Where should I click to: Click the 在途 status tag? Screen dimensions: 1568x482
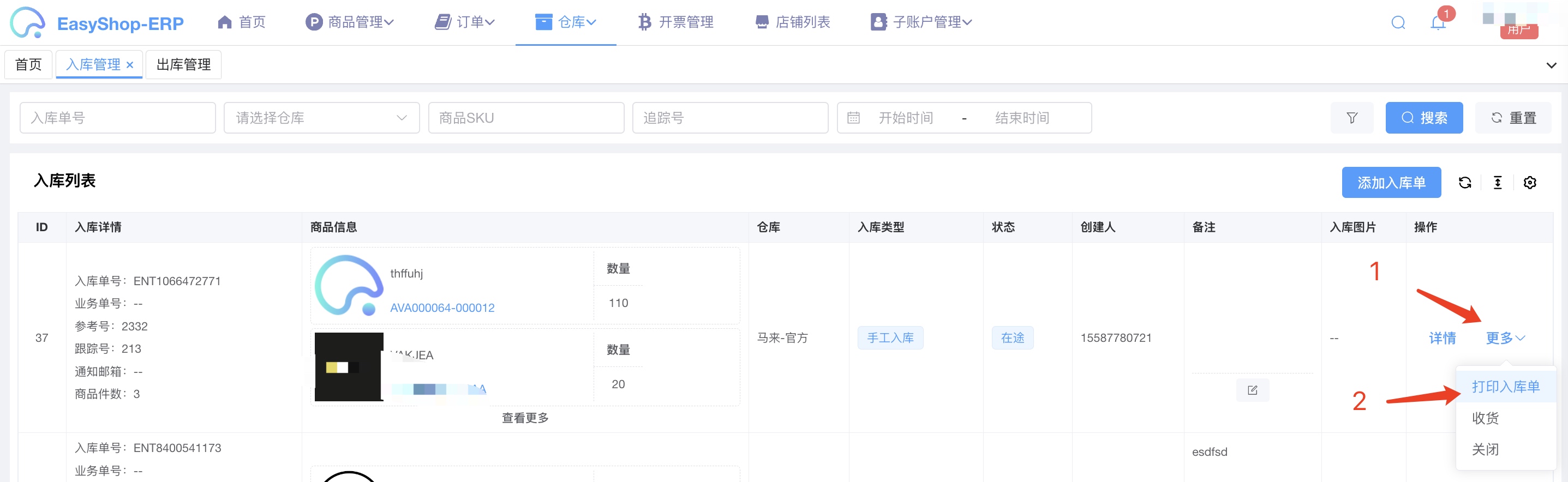point(1012,338)
